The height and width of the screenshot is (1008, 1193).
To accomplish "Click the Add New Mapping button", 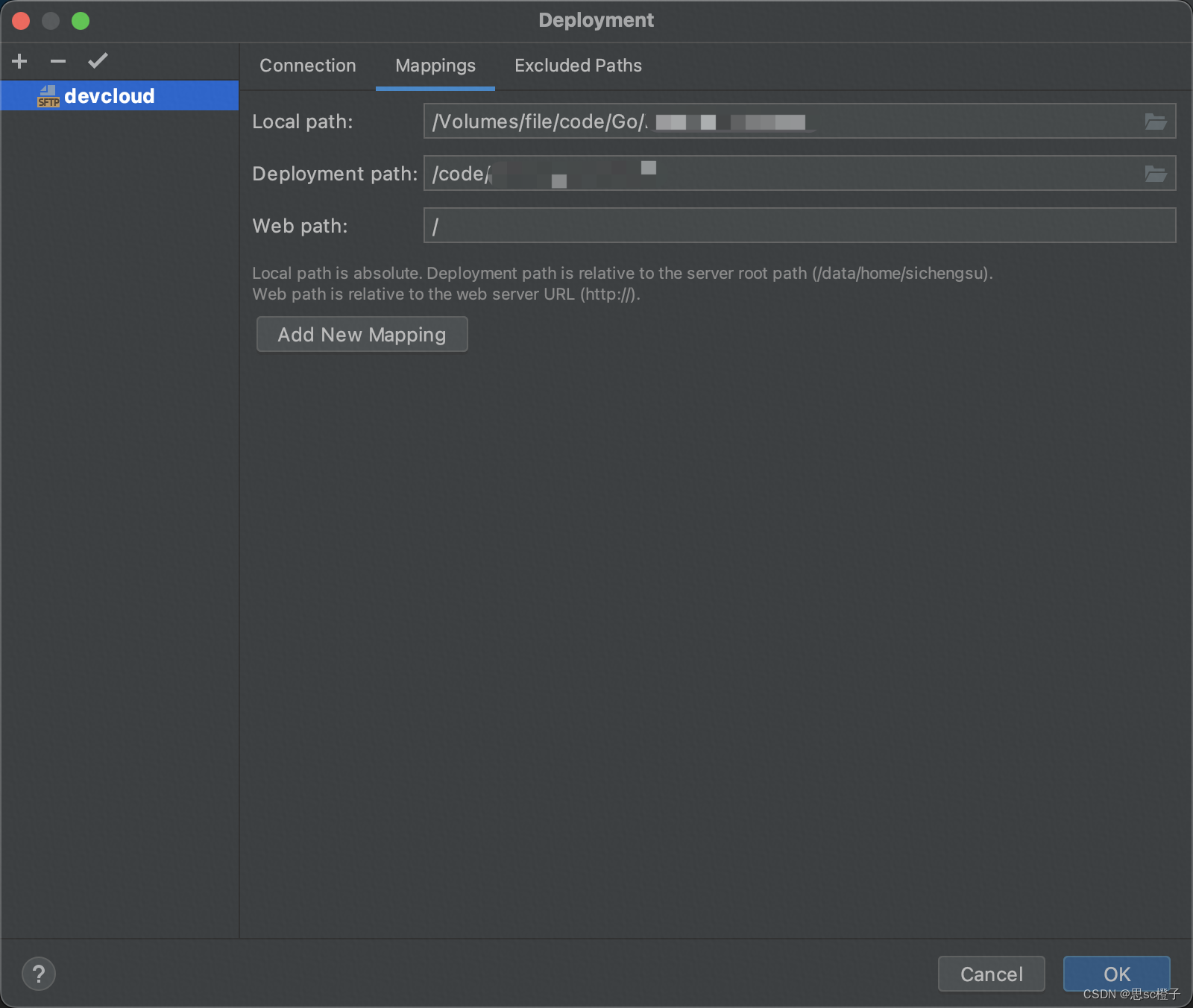I will (362, 334).
